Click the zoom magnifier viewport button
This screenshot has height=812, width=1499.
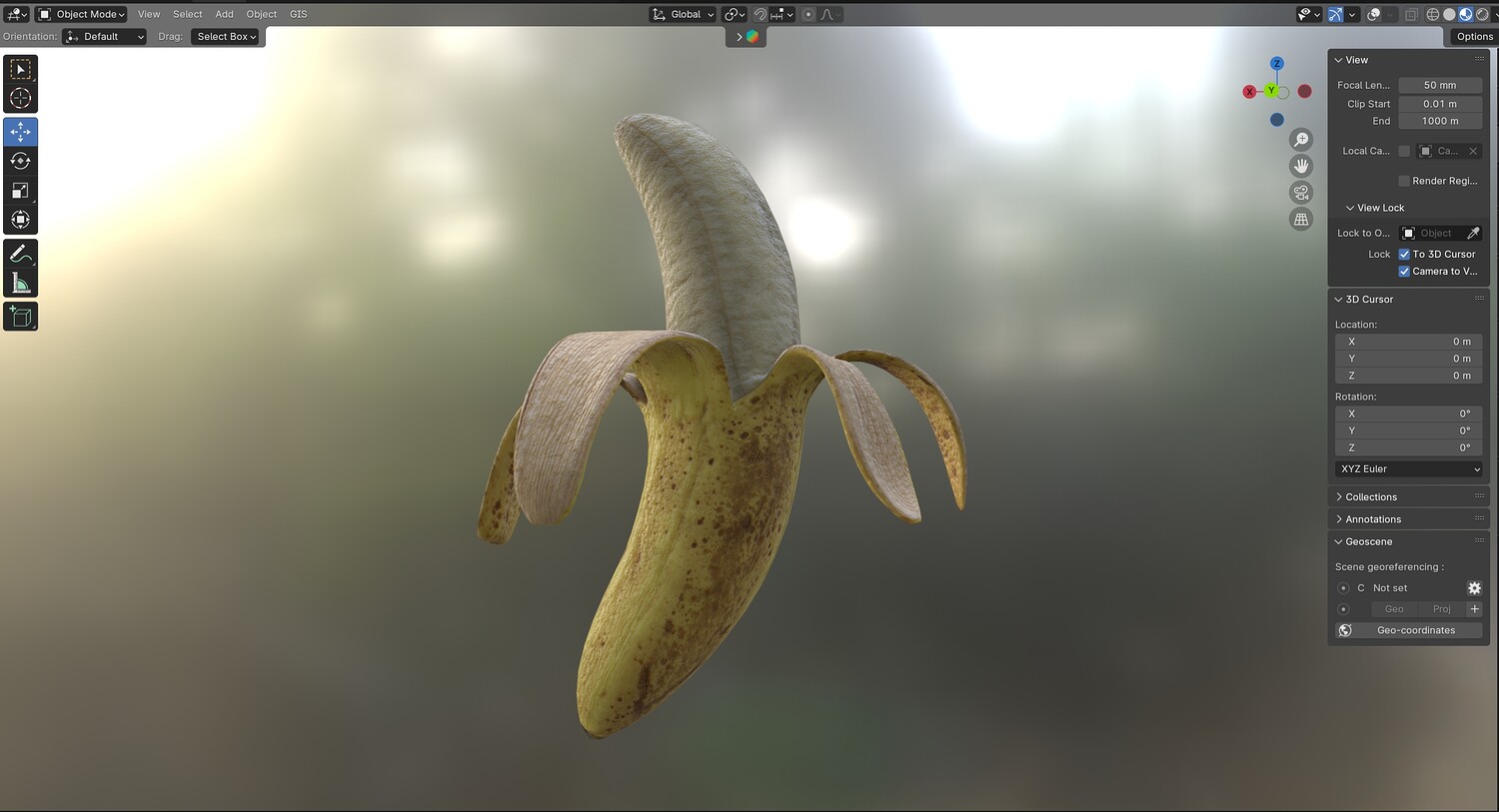pos(1301,140)
